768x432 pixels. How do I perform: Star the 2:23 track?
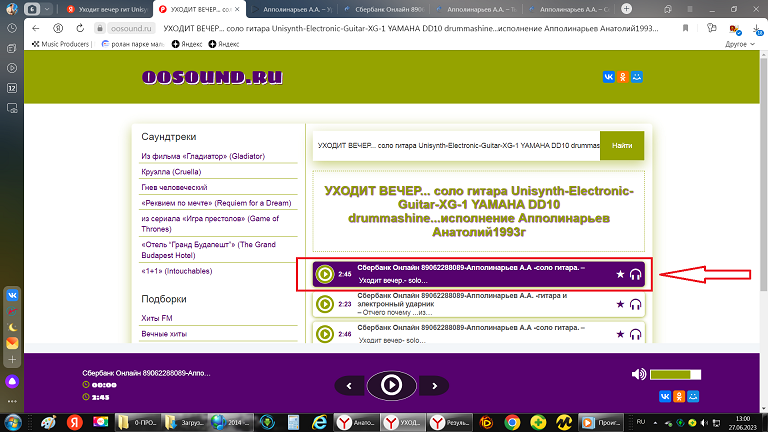(x=620, y=304)
